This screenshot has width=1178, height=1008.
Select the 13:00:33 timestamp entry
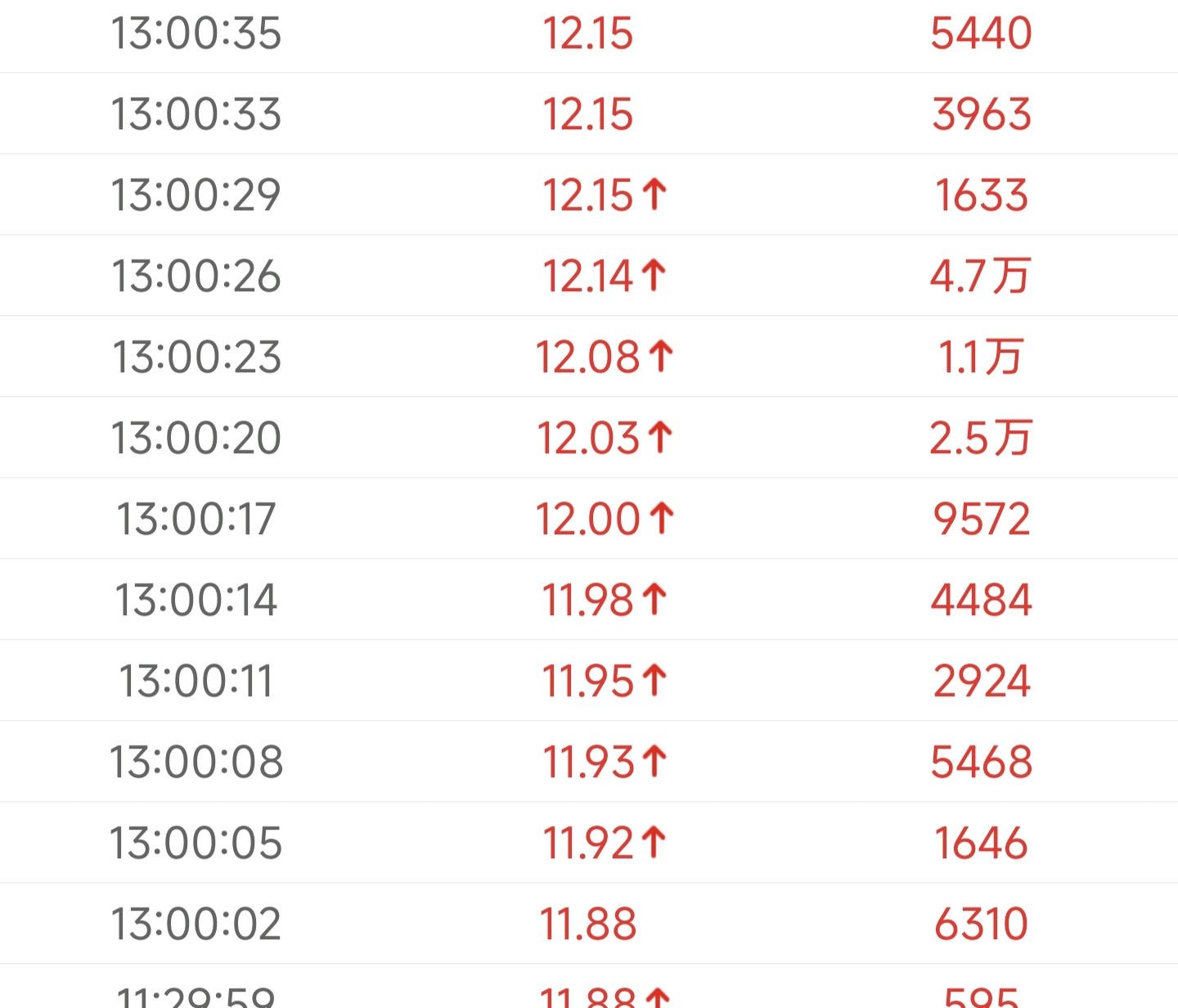[196, 114]
